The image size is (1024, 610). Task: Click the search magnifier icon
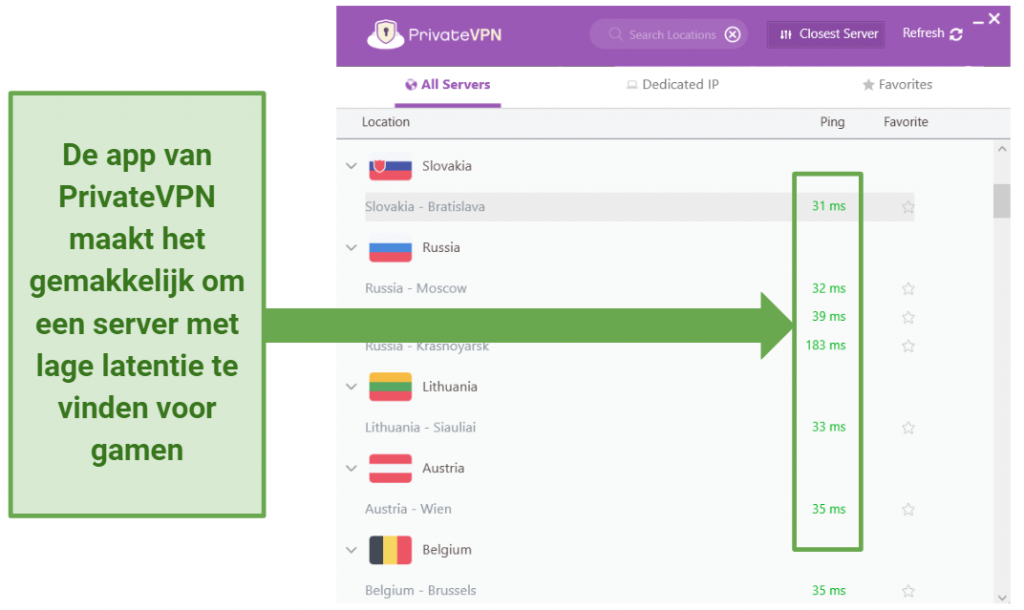616,33
